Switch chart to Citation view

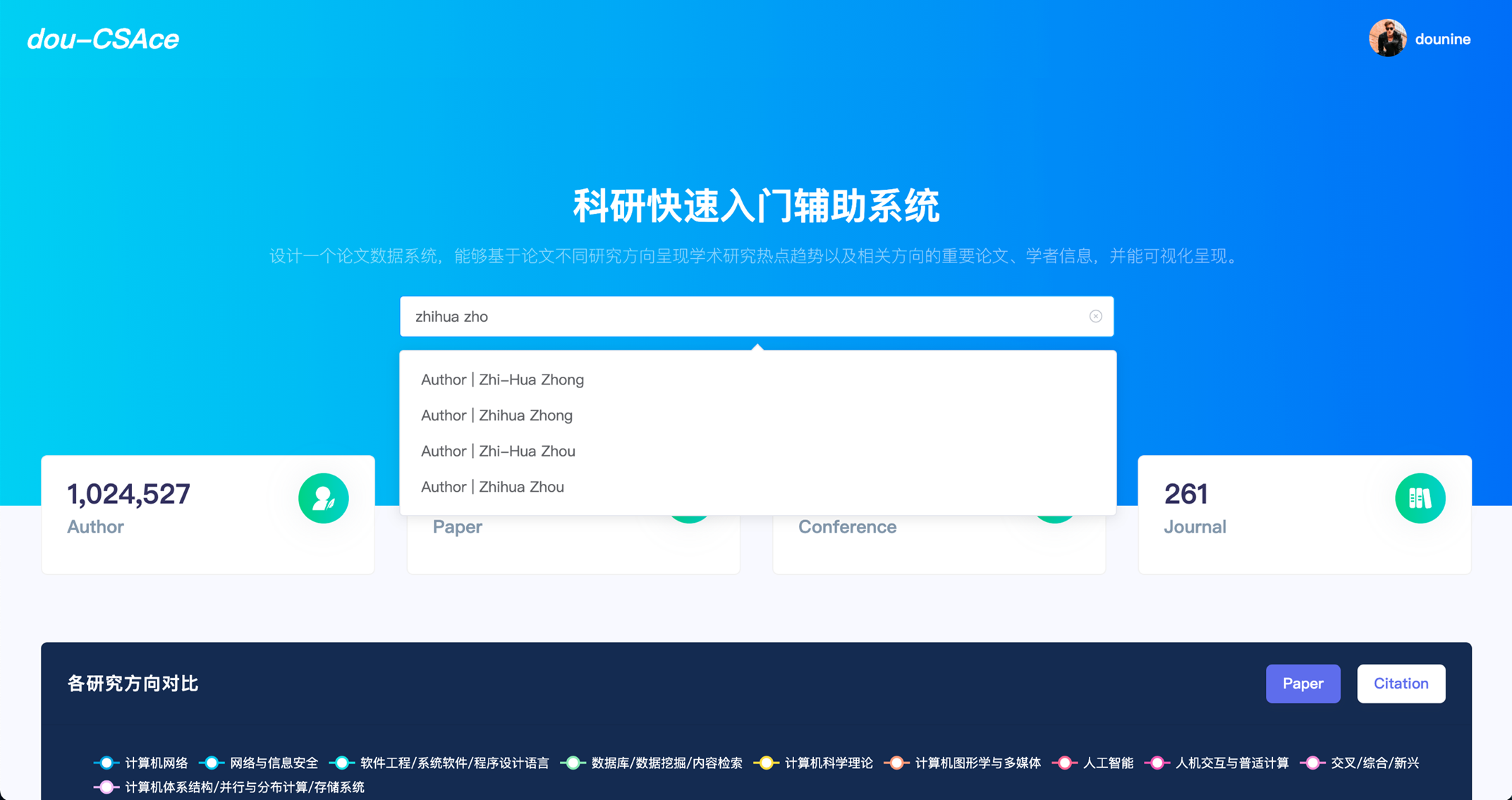point(1401,683)
